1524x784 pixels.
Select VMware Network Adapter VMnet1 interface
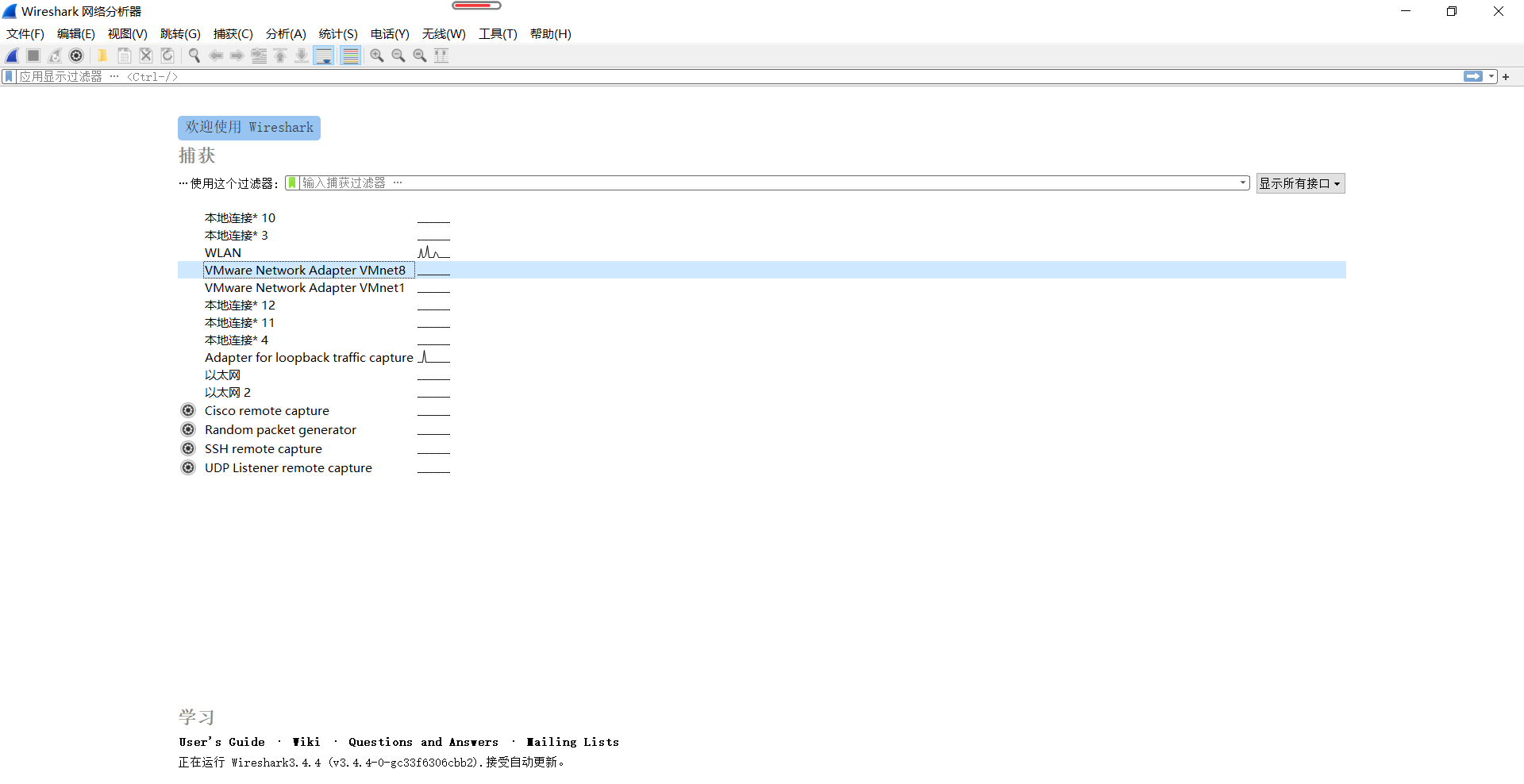coord(762,288)
